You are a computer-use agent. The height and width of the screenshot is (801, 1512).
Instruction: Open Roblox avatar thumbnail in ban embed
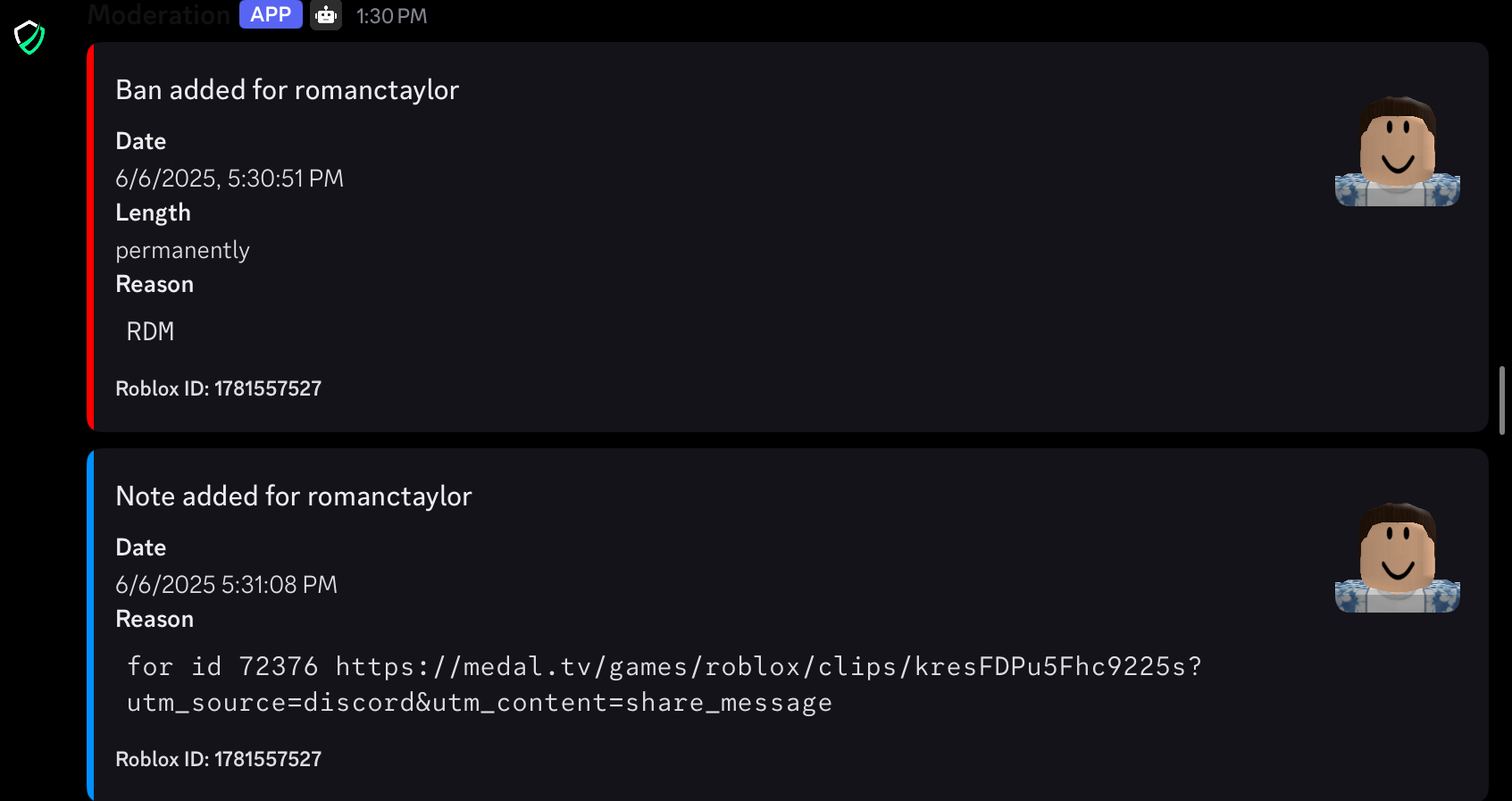coord(1397,151)
